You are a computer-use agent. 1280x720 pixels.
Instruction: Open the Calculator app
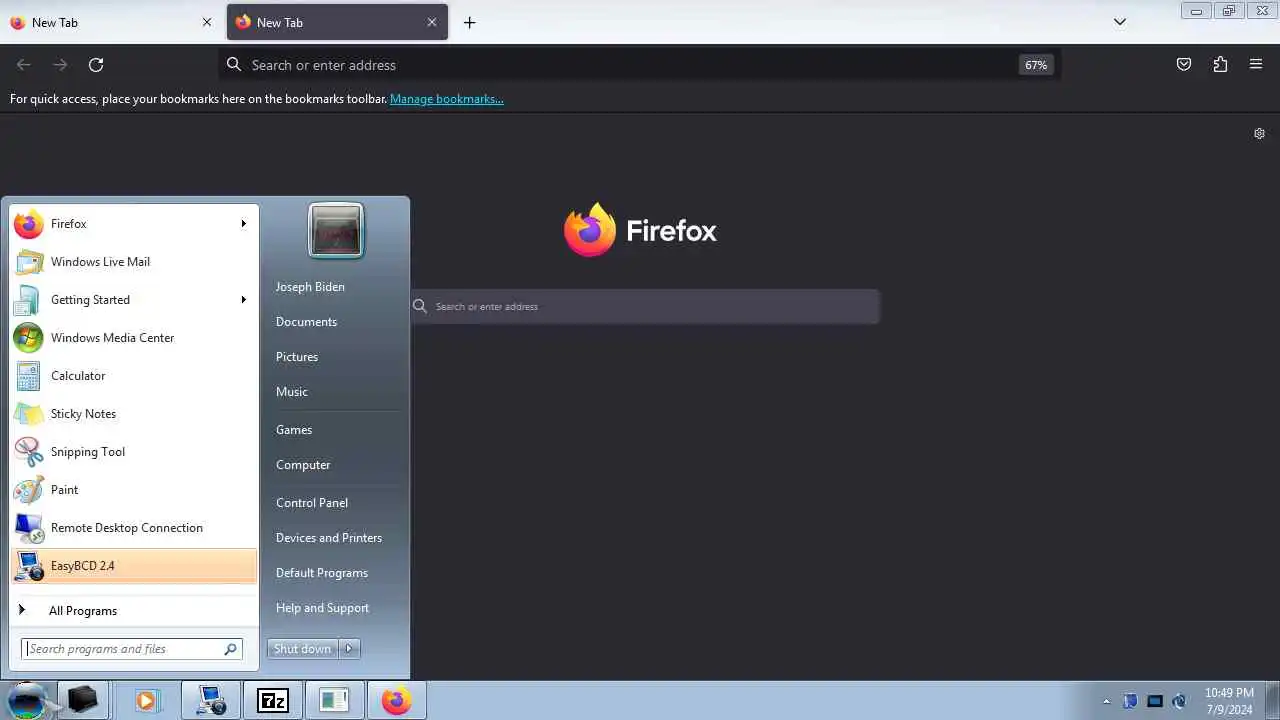133,376
